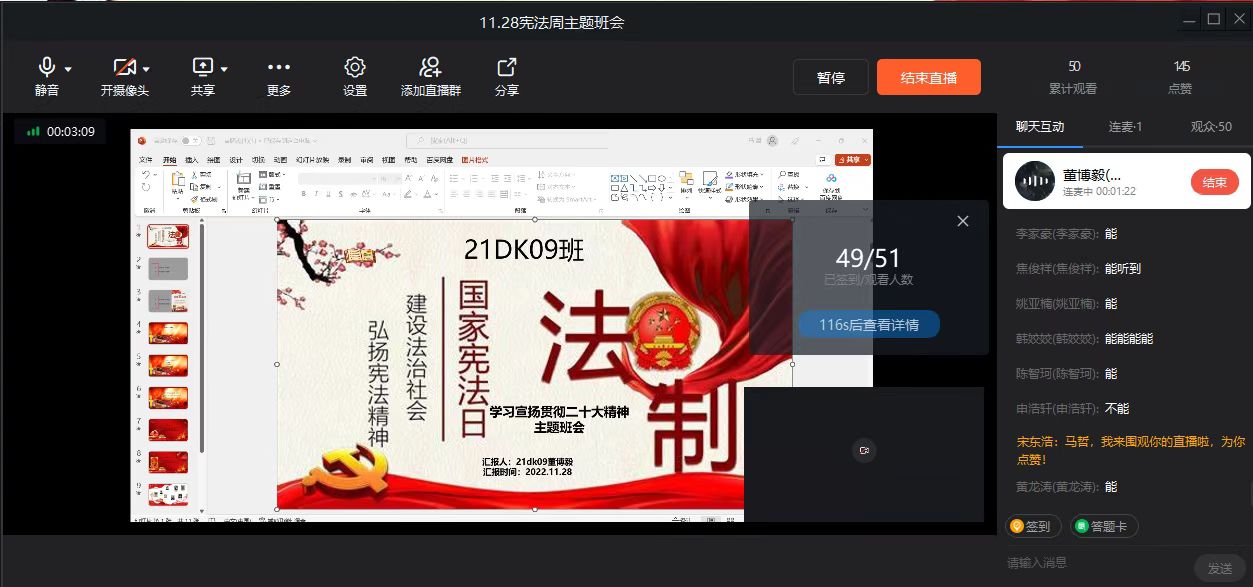Switch to the 连麦·1 tab

[x=1125, y=127]
